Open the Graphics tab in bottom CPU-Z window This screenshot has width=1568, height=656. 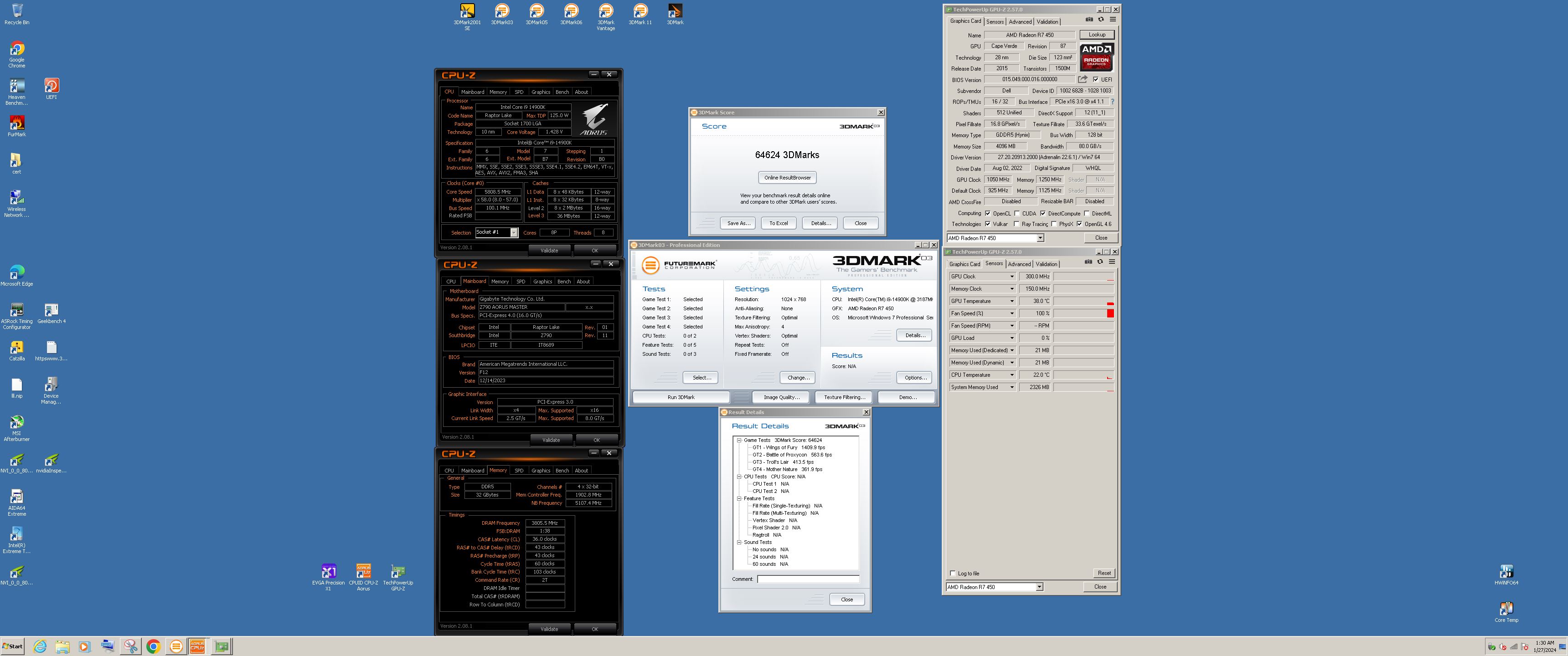click(x=541, y=471)
